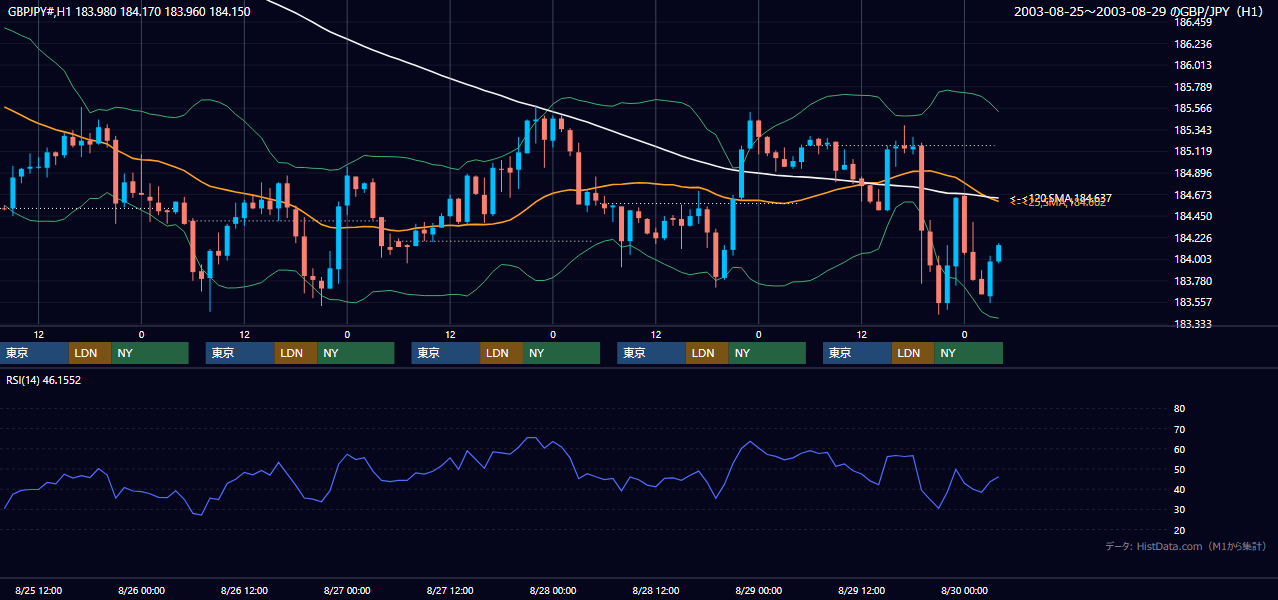Click the 8/28 00:00 time axis label

pyautogui.click(x=553, y=590)
